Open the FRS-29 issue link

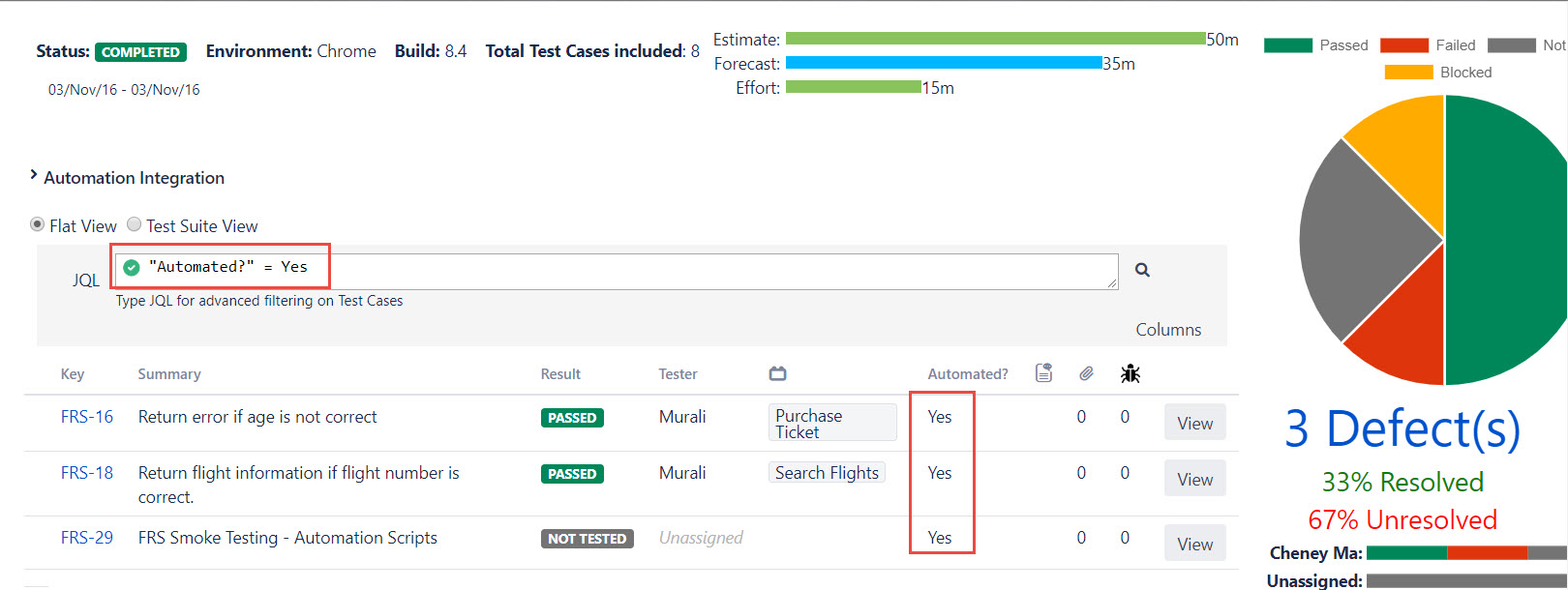87,538
